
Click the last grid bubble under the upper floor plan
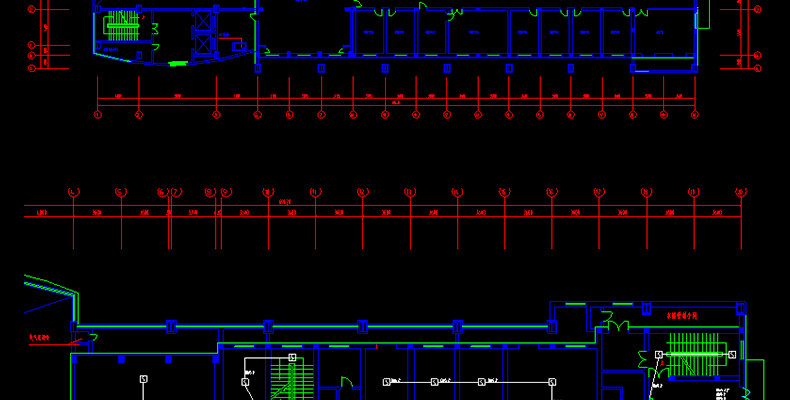pyautogui.click(x=695, y=115)
